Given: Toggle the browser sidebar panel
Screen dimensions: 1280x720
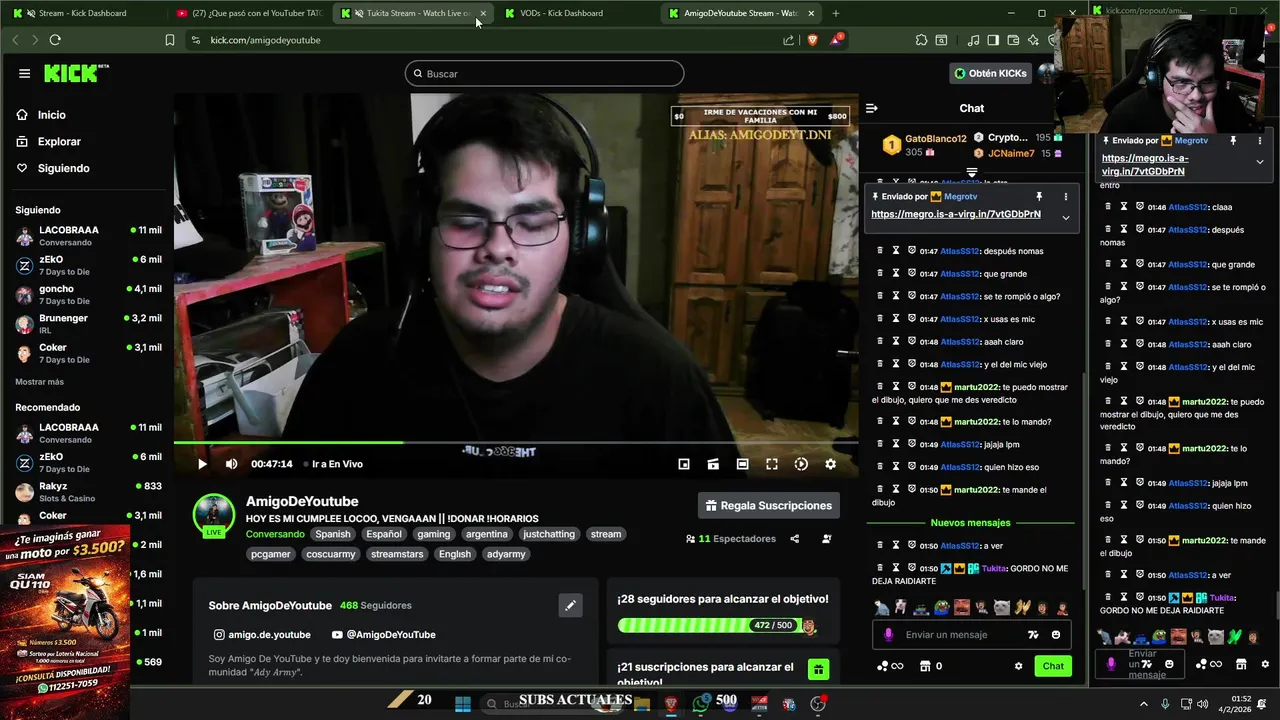Looking at the screenshot, I should [993, 40].
